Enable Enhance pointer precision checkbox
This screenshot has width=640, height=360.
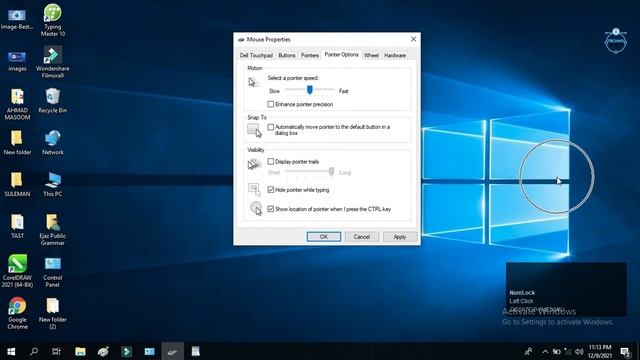point(271,104)
